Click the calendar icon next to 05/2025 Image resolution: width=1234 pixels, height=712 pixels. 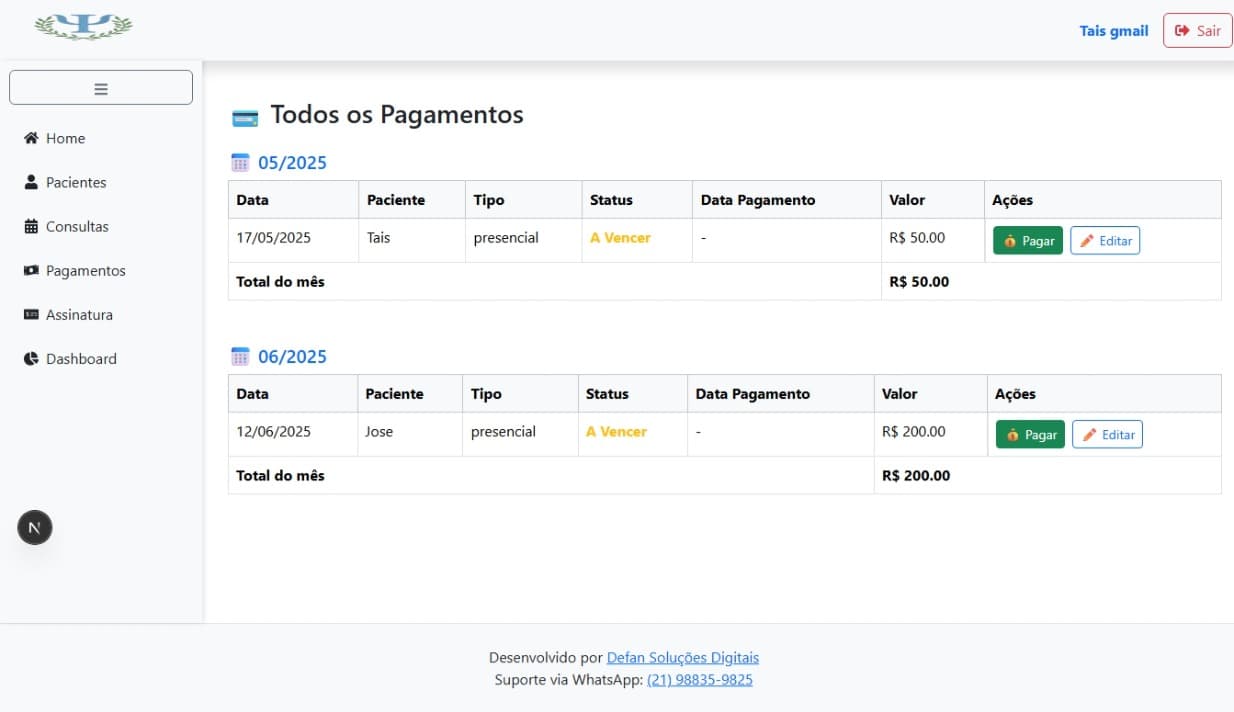click(x=240, y=162)
